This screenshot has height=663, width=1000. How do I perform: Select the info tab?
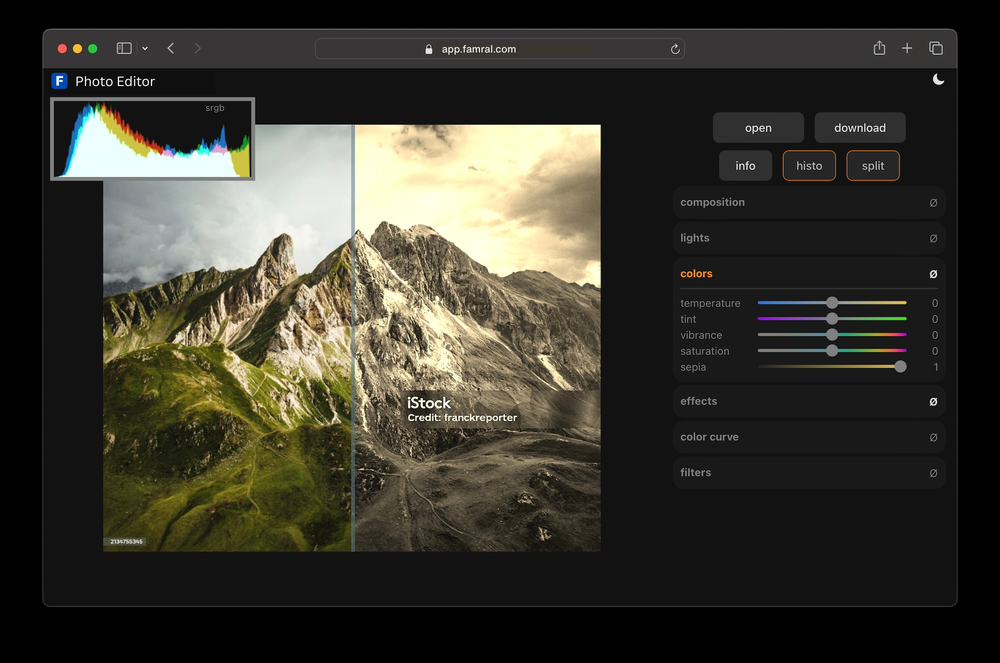pyautogui.click(x=745, y=165)
